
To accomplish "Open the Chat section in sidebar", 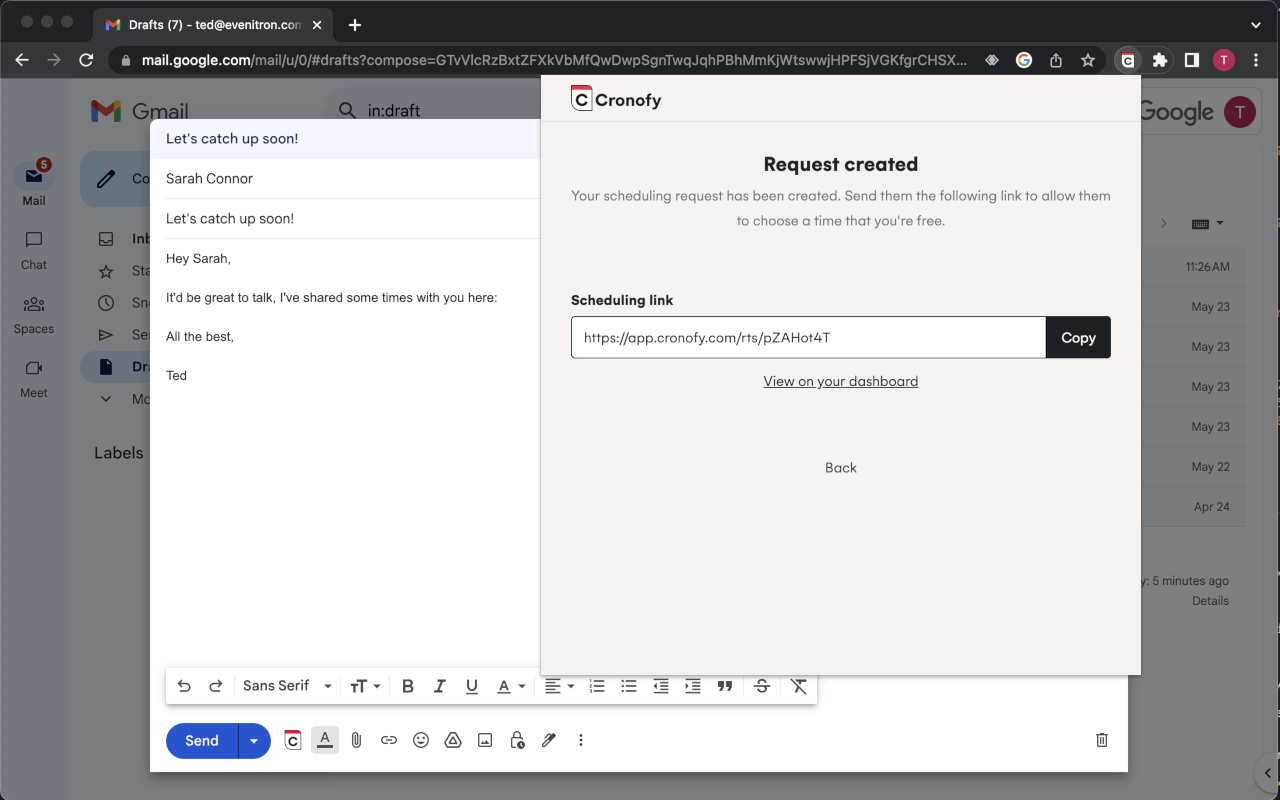I will click(x=34, y=250).
